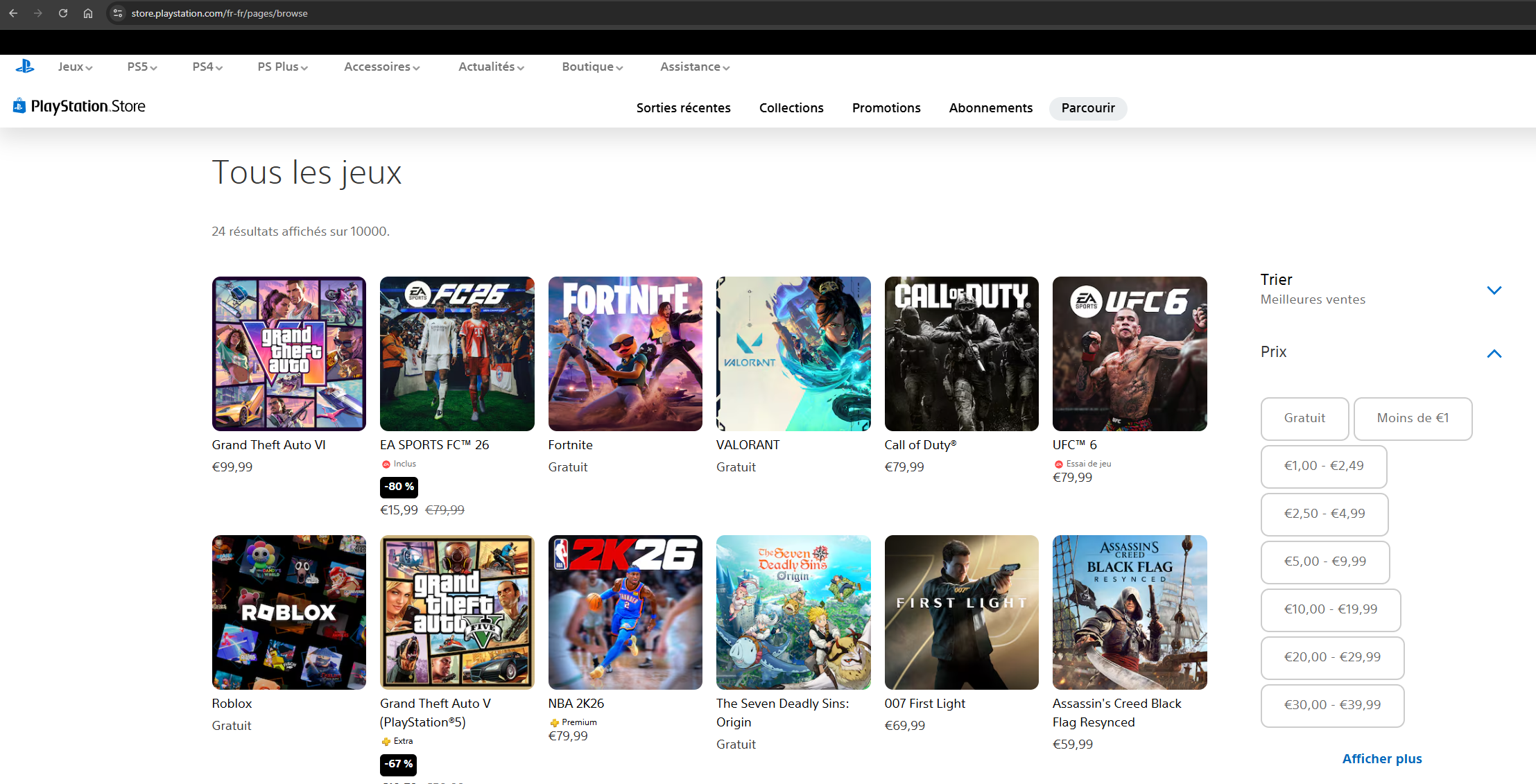Click the PS Plus Premium icon
The height and width of the screenshot is (784, 1536).
[x=555, y=723]
